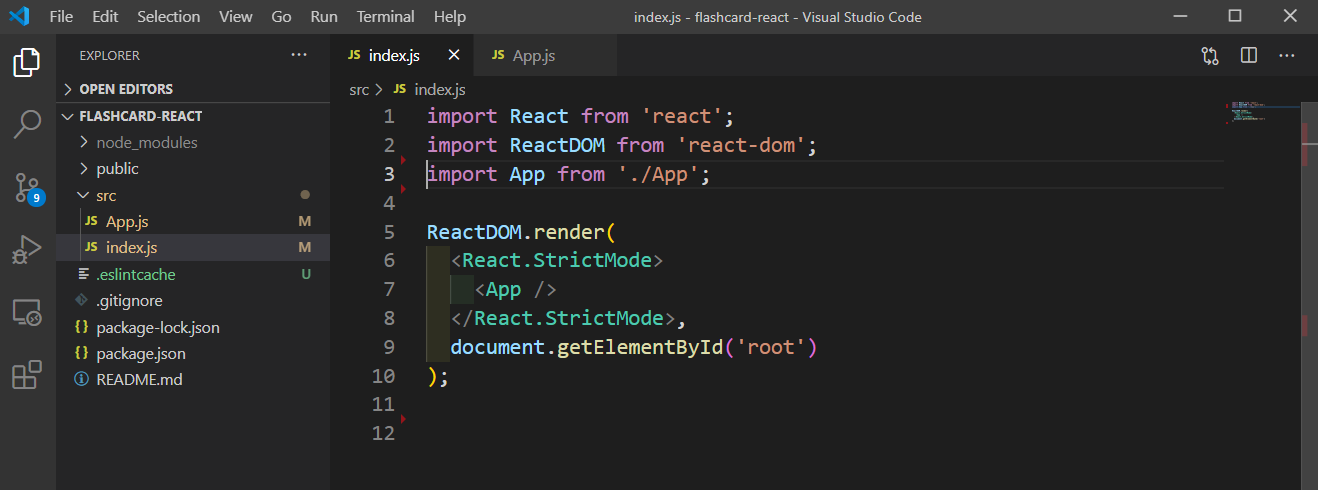Click line number 5 in the gutter

[x=389, y=232]
